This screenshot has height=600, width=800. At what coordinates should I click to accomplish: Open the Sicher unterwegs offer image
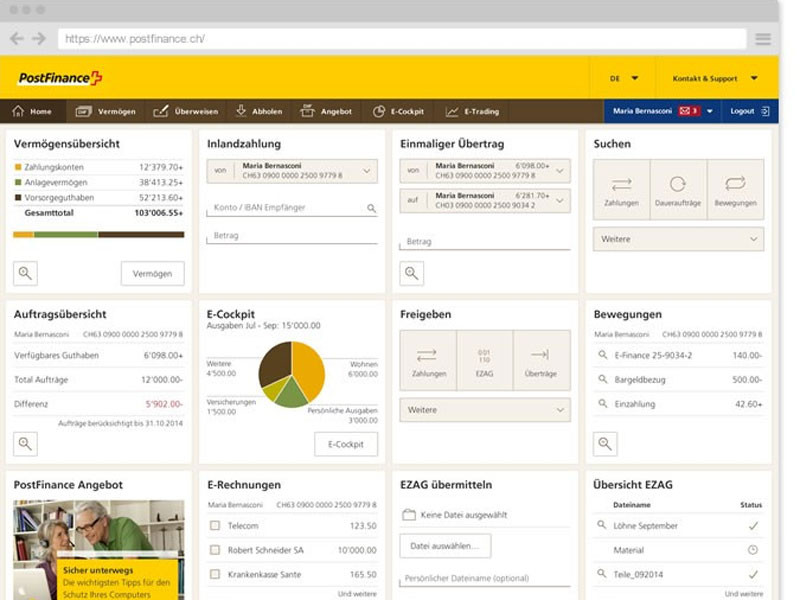tap(98, 550)
